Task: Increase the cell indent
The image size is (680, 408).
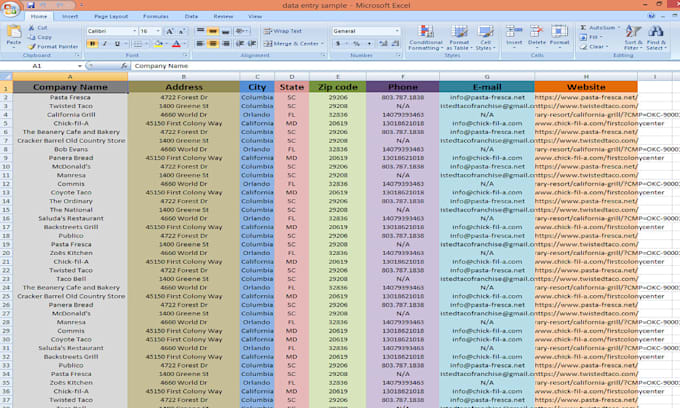Action: 252,43
